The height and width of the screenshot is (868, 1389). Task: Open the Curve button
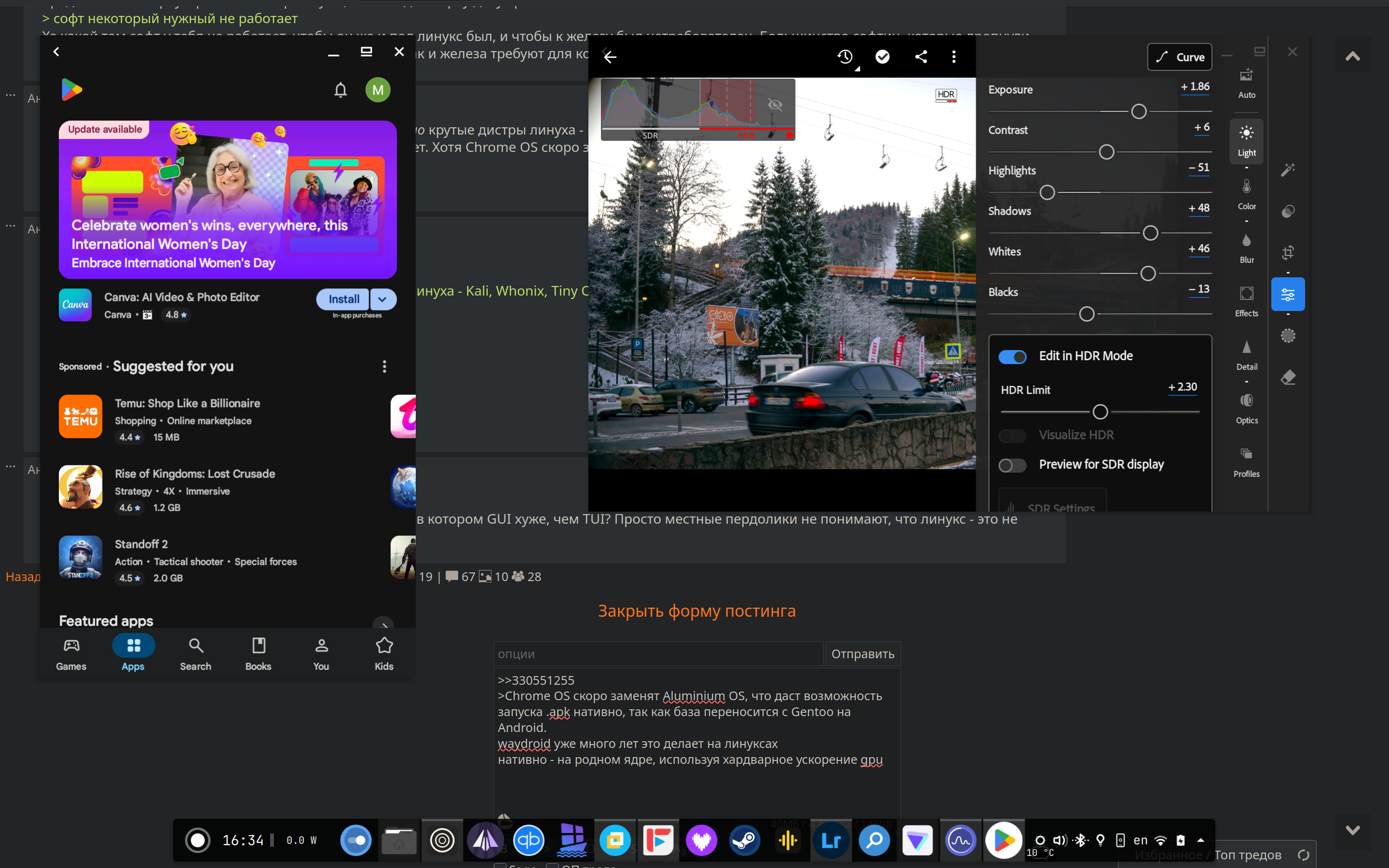click(1180, 57)
